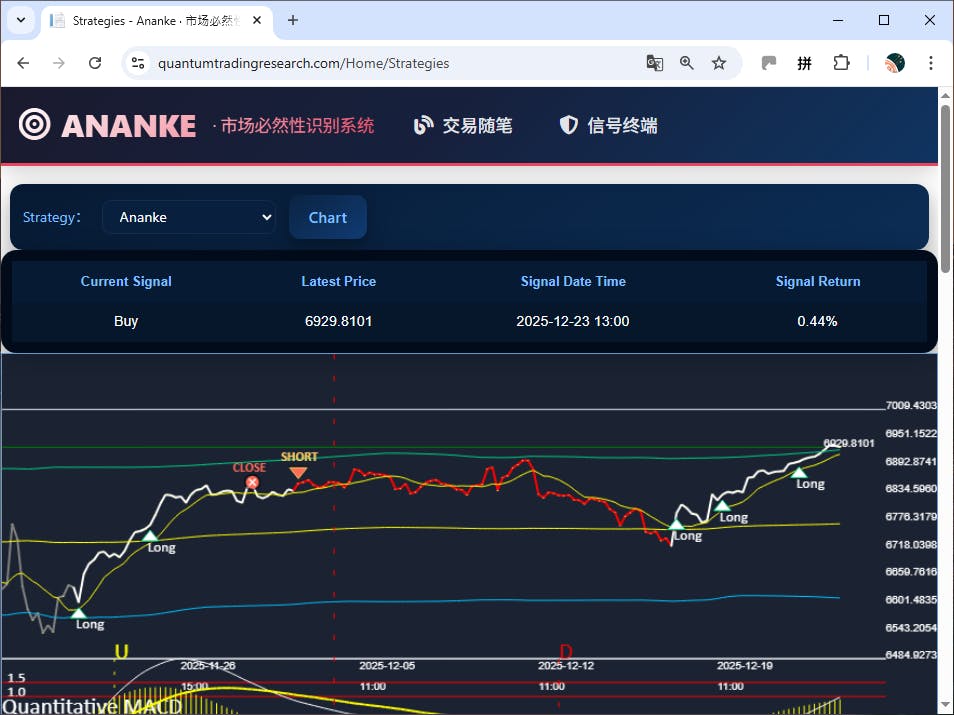Close the Strategies - Ananke tab
The width and height of the screenshot is (954, 715).
pyautogui.click(x=257, y=20)
